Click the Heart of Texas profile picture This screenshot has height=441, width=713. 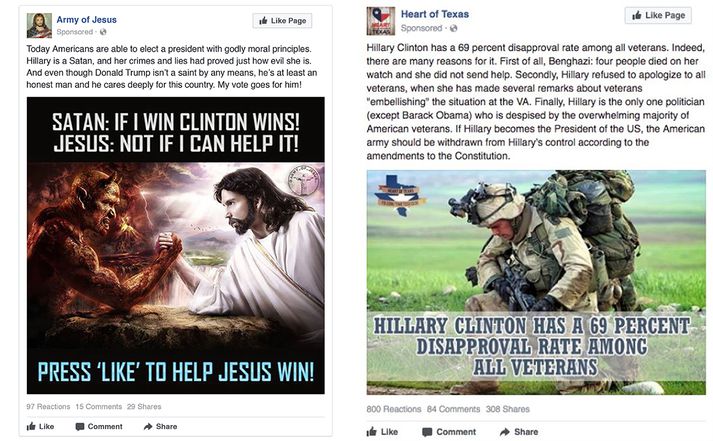coord(381,21)
